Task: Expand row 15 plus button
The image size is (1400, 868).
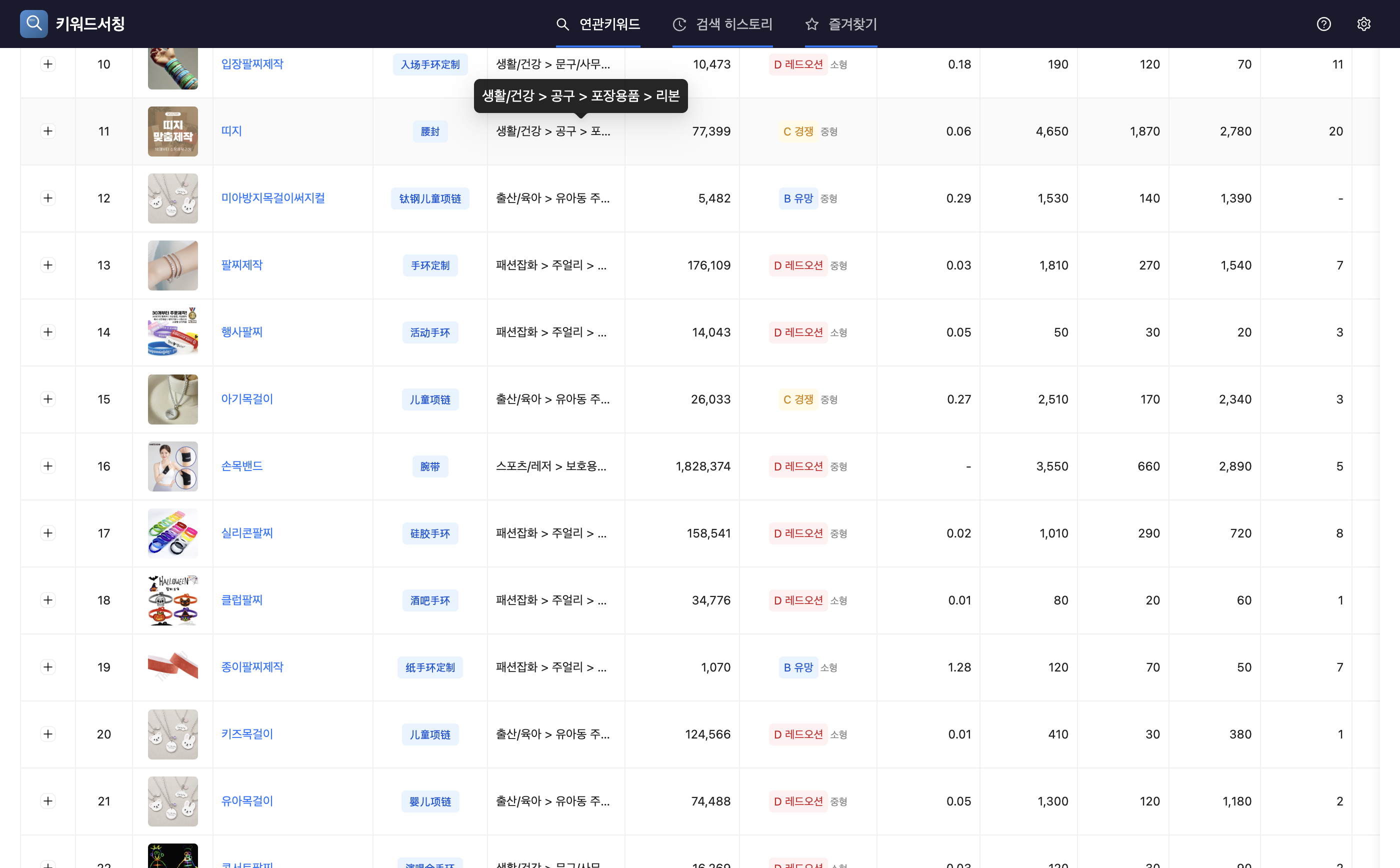Action: click(x=48, y=399)
